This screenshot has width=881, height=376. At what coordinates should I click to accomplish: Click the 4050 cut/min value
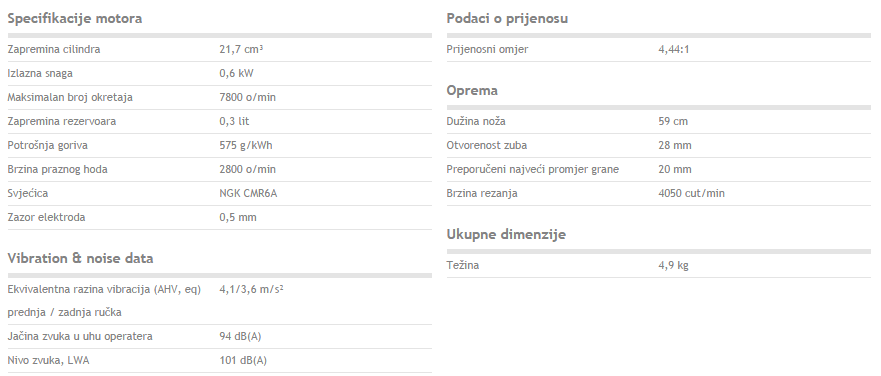pyautogui.click(x=692, y=193)
